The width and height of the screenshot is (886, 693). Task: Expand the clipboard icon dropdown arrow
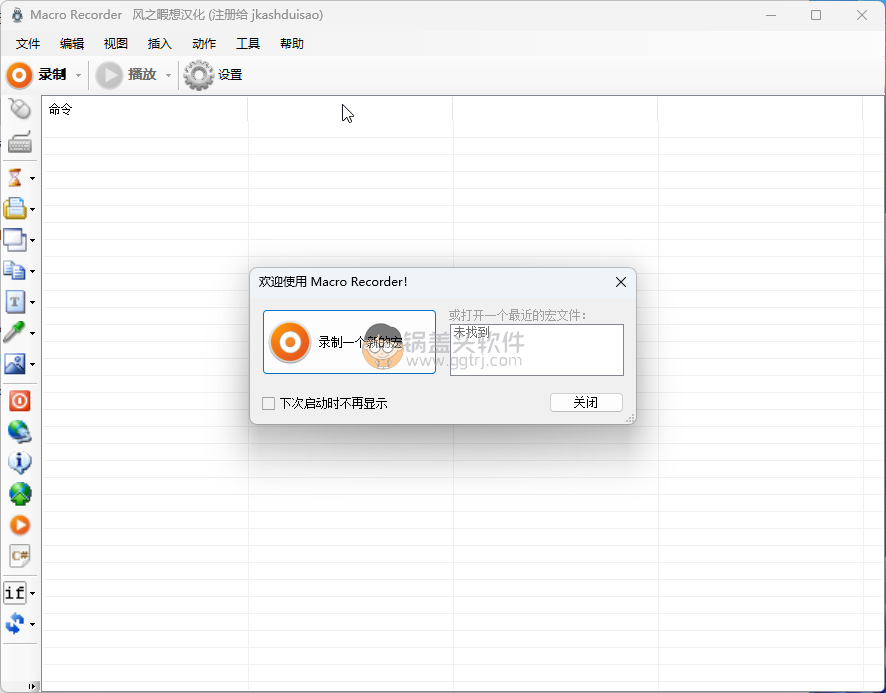(x=33, y=210)
